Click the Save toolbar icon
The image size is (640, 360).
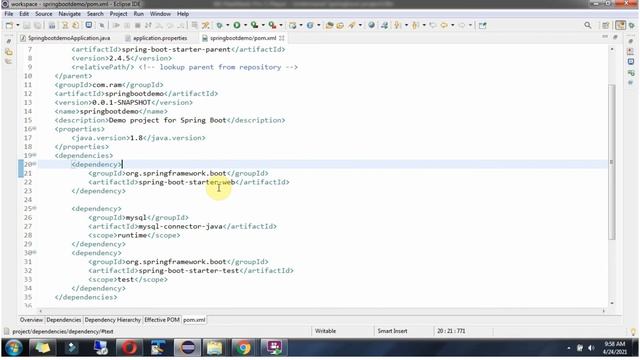coord(27,25)
